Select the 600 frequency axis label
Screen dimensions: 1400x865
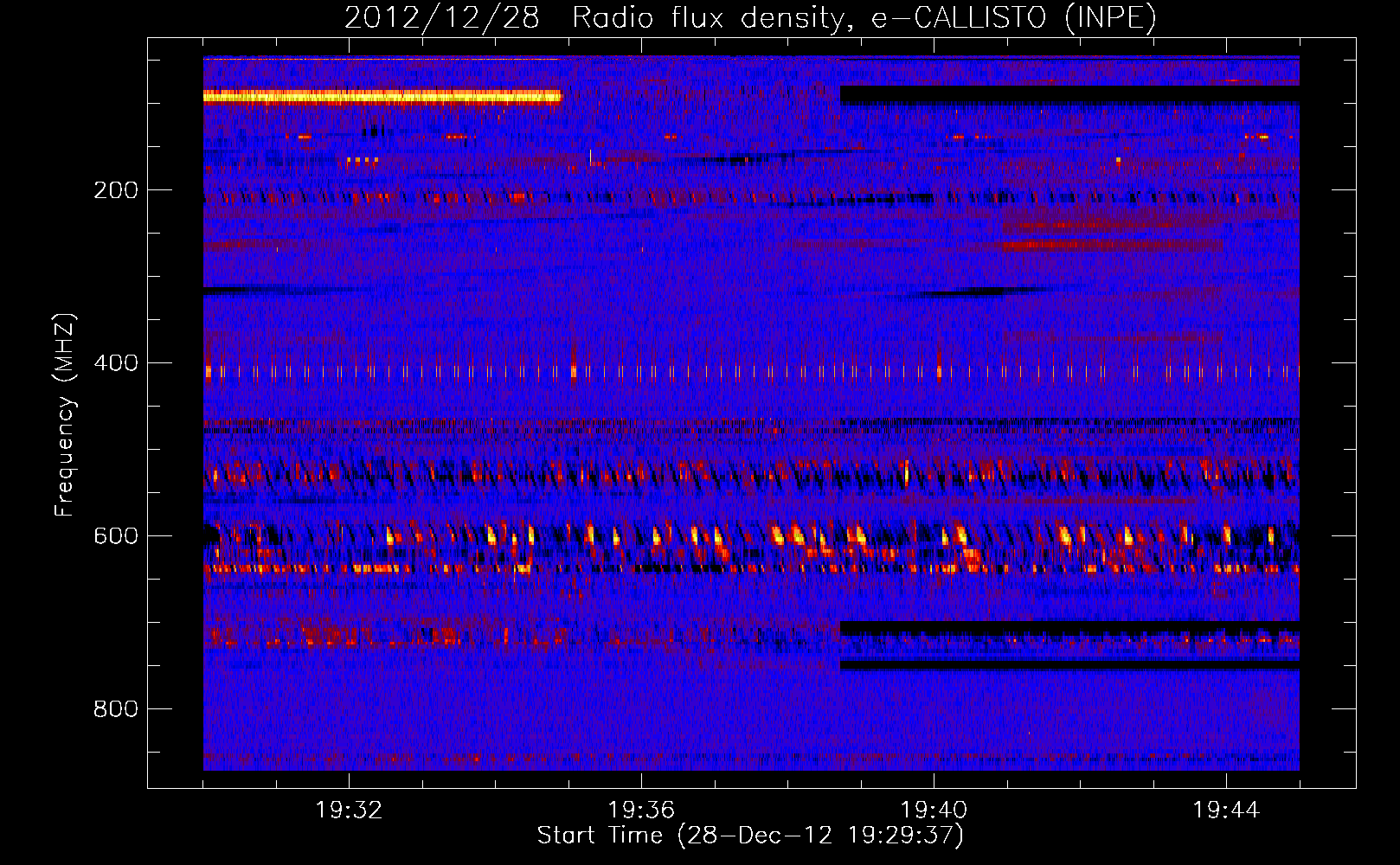point(116,536)
